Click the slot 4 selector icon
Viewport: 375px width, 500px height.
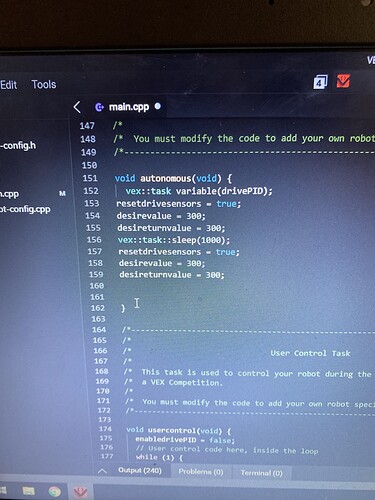(320, 82)
